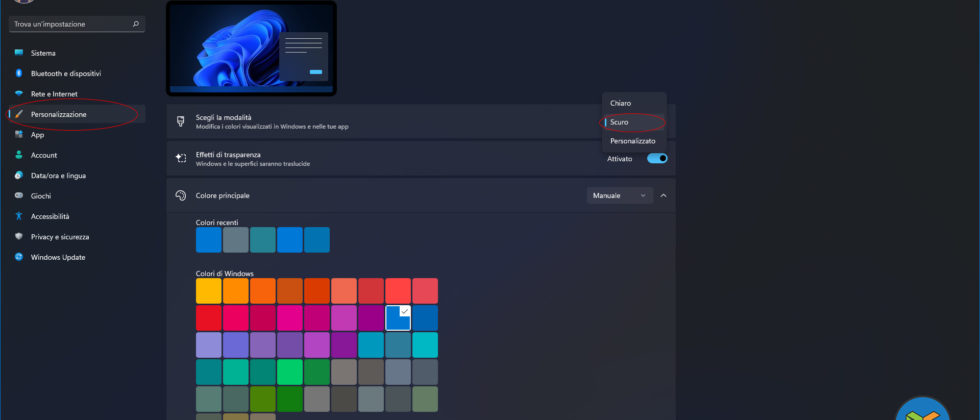
Task: Open the Accessibilità icon
Action: [x=18, y=216]
